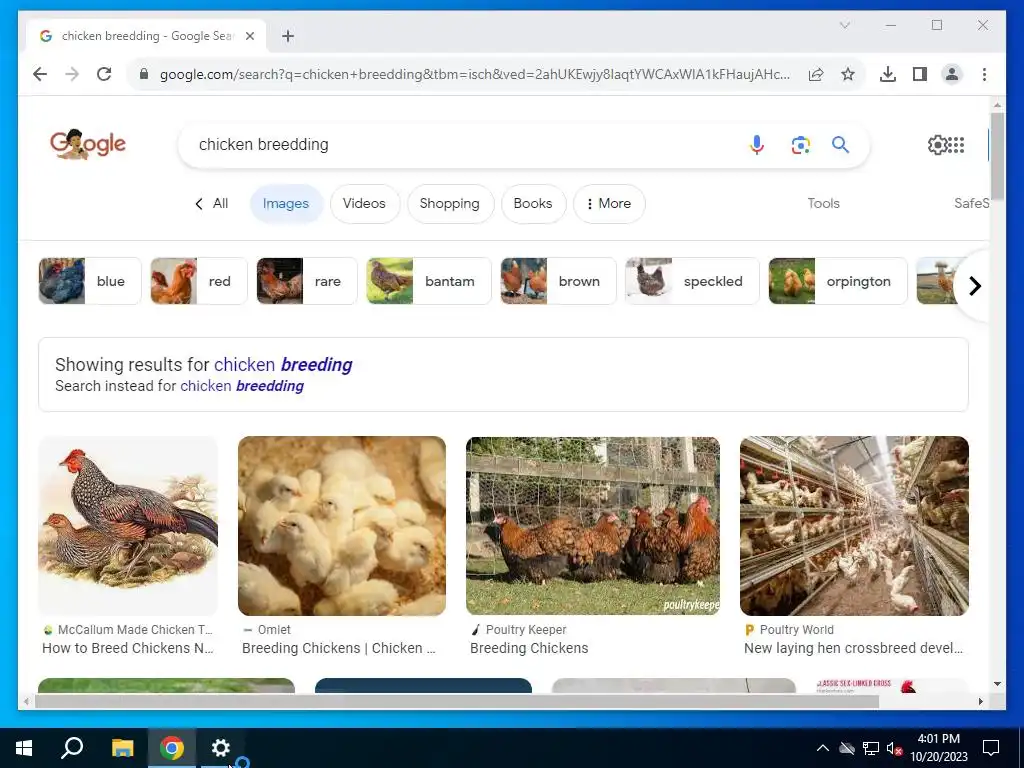Open muted volume tray icon
Image resolution: width=1024 pixels, height=768 pixels.
coord(894,748)
